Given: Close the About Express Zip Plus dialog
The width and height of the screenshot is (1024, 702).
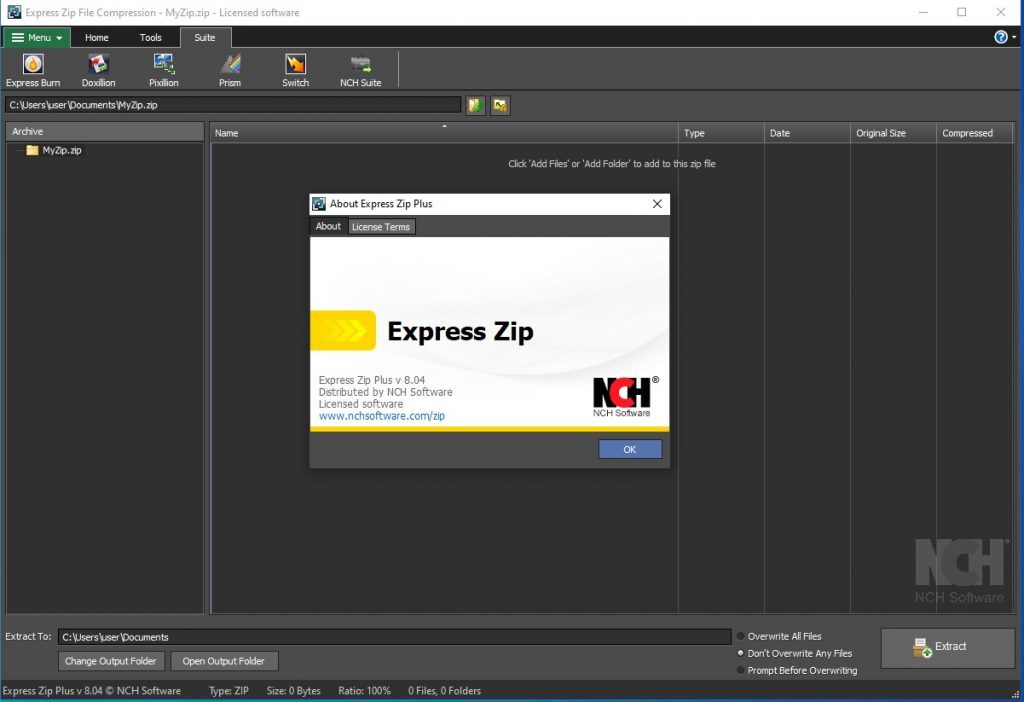Looking at the screenshot, I should click(x=657, y=204).
